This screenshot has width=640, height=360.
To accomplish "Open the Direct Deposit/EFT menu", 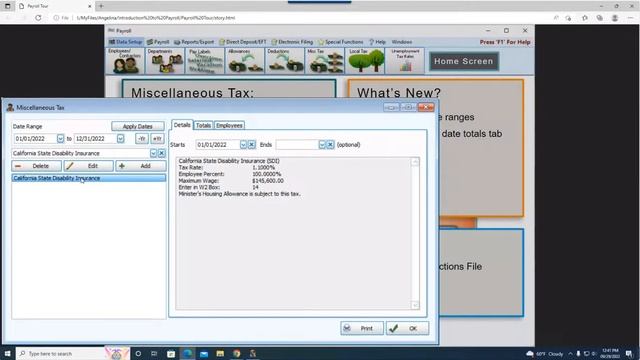I will (243, 42).
